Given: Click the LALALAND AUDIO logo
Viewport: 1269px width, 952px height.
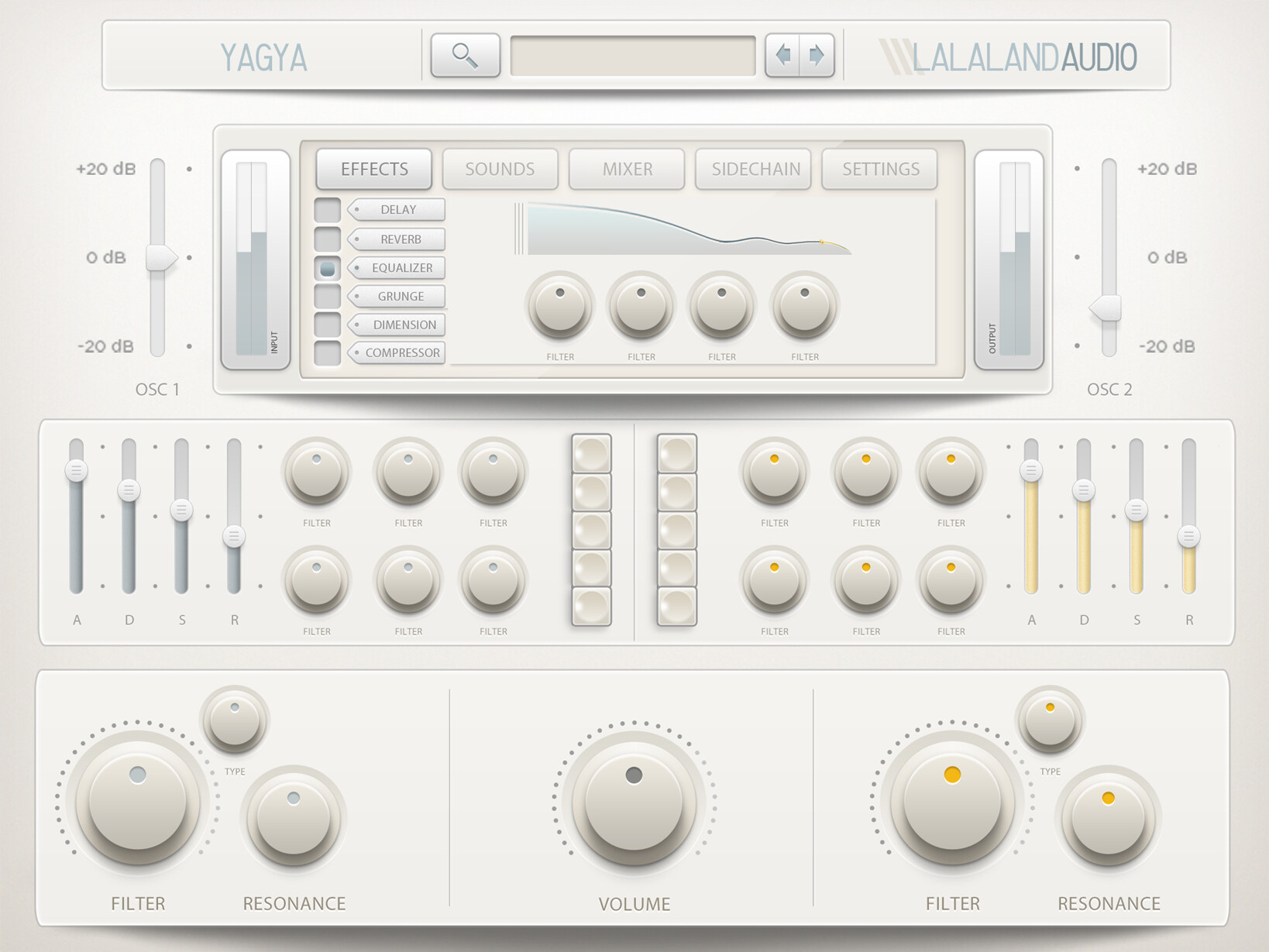Looking at the screenshot, I should 1007,56.
